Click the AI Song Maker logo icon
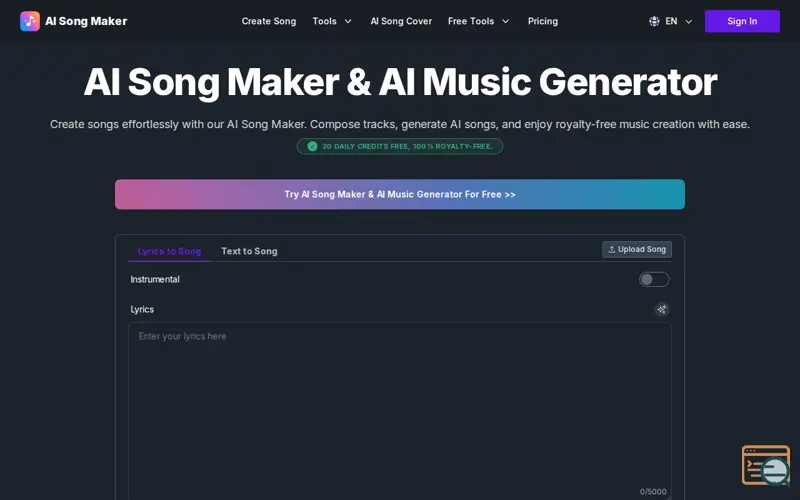The image size is (800, 500). (30, 21)
